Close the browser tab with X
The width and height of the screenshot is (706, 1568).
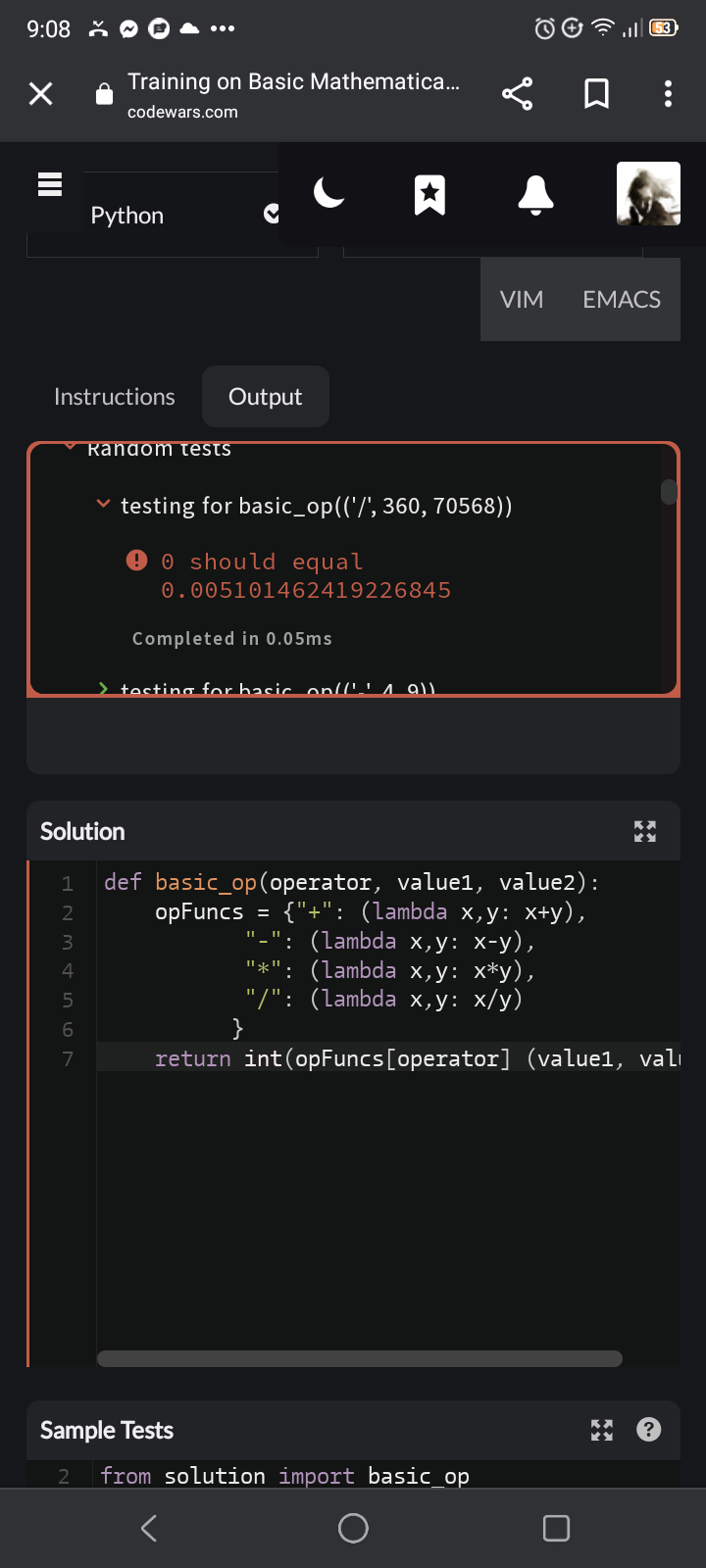pos(40,94)
